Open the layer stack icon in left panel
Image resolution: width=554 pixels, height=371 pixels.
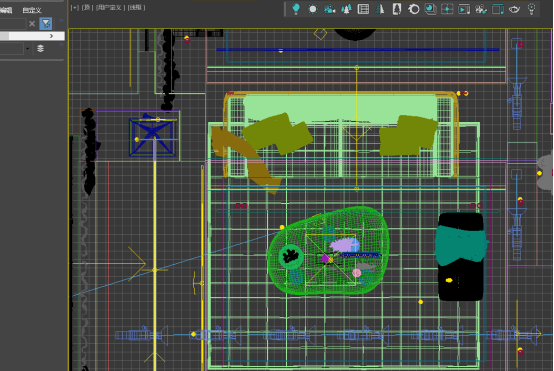(40, 48)
